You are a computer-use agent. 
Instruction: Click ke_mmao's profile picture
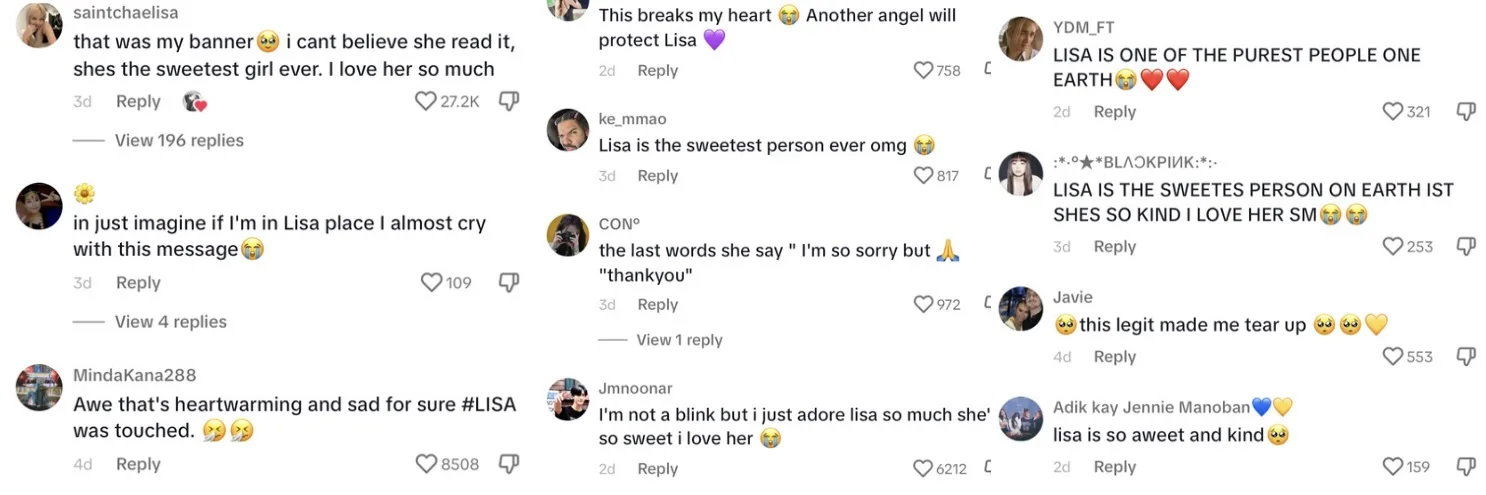click(568, 131)
